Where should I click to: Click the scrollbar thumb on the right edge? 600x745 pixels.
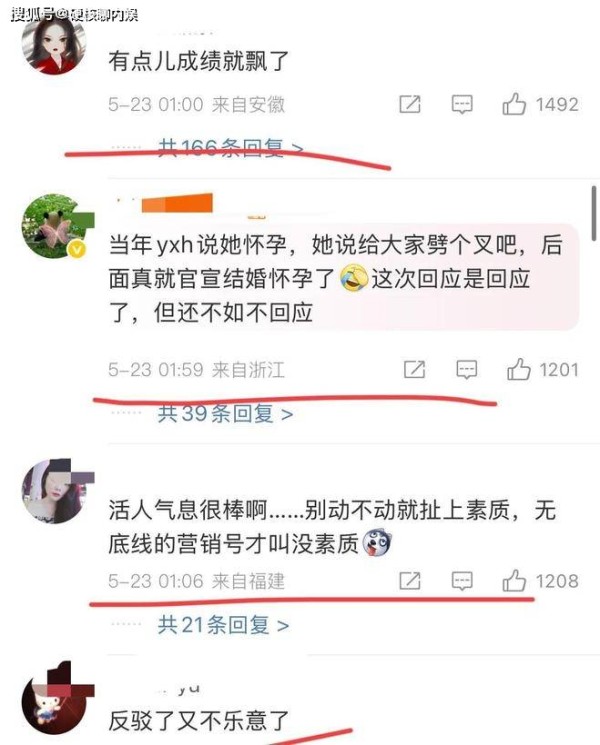pos(593,214)
